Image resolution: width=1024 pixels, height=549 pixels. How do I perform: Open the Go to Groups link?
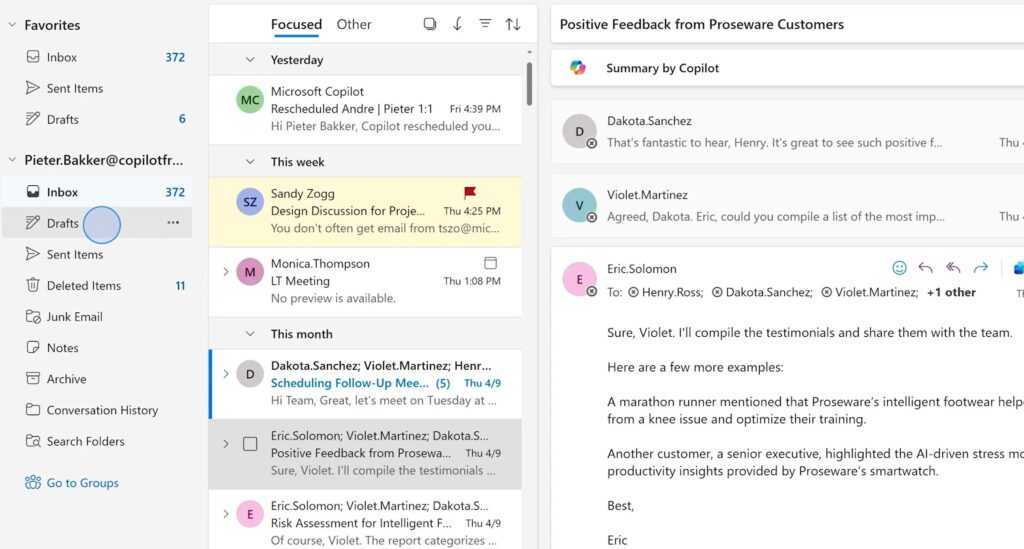(x=82, y=483)
